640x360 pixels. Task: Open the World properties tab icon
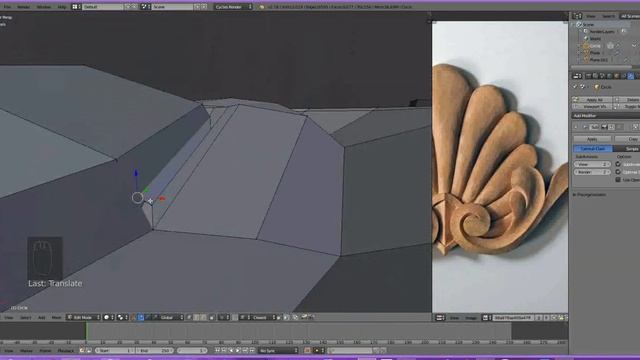tap(609, 76)
